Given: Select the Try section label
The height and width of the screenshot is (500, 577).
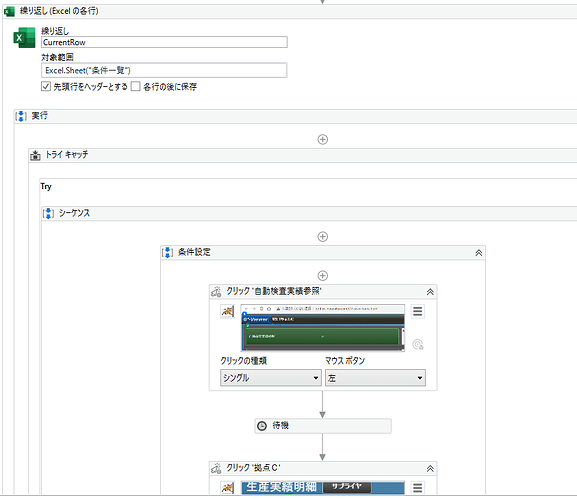Looking at the screenshot, I should tap(46, 187).
